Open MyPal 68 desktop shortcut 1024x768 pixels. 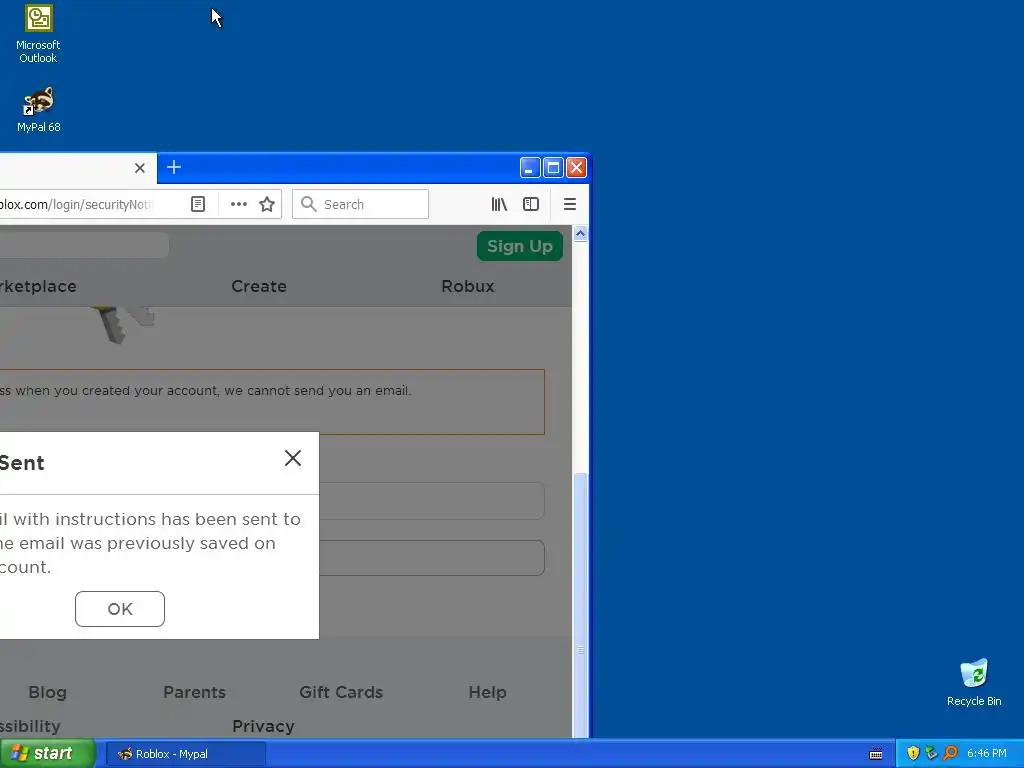pyautogui.click(x=38, y=110)
